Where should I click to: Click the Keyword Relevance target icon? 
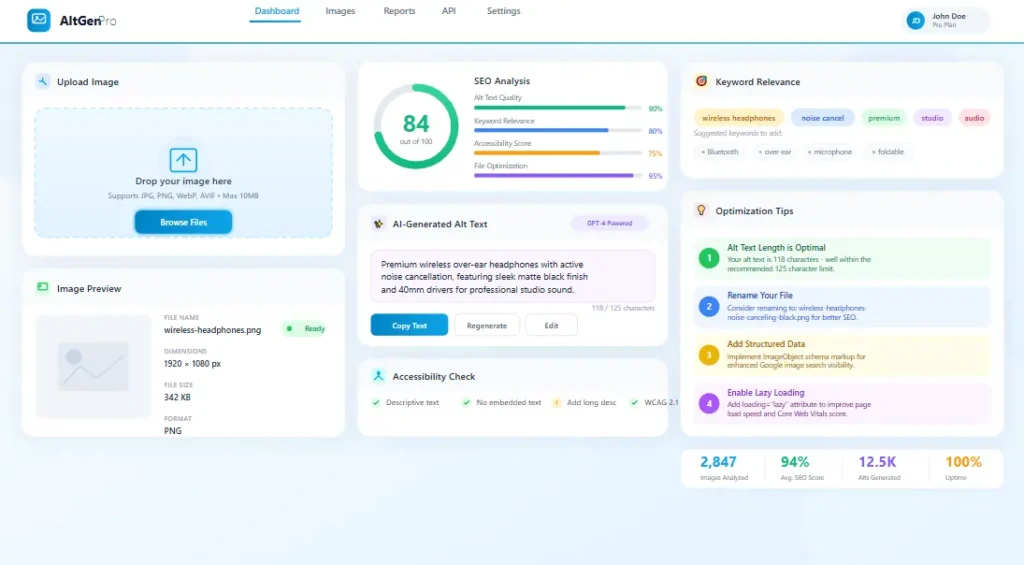click(x=701, y=81)
